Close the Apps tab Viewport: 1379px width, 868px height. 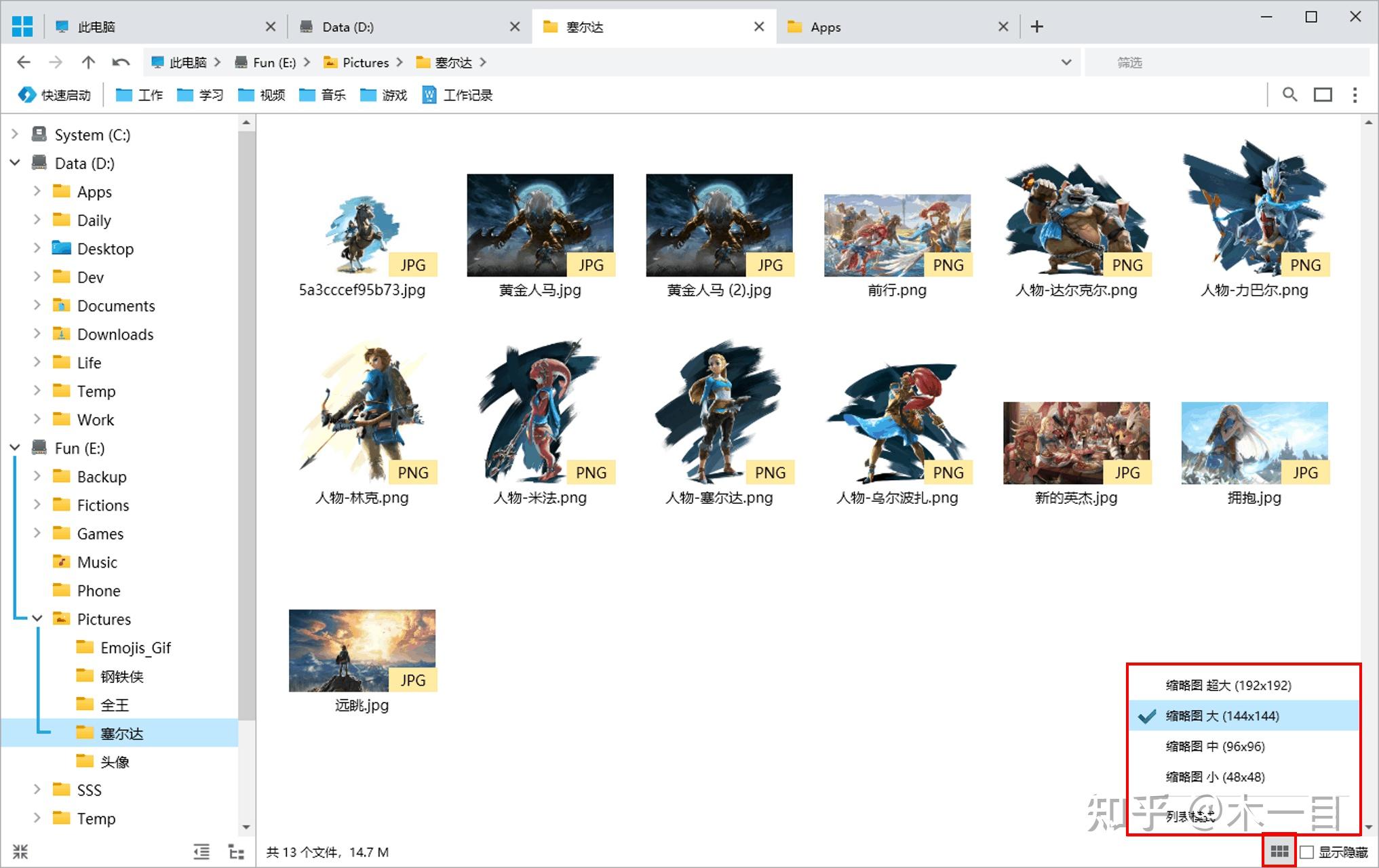tap(1003, 26)
